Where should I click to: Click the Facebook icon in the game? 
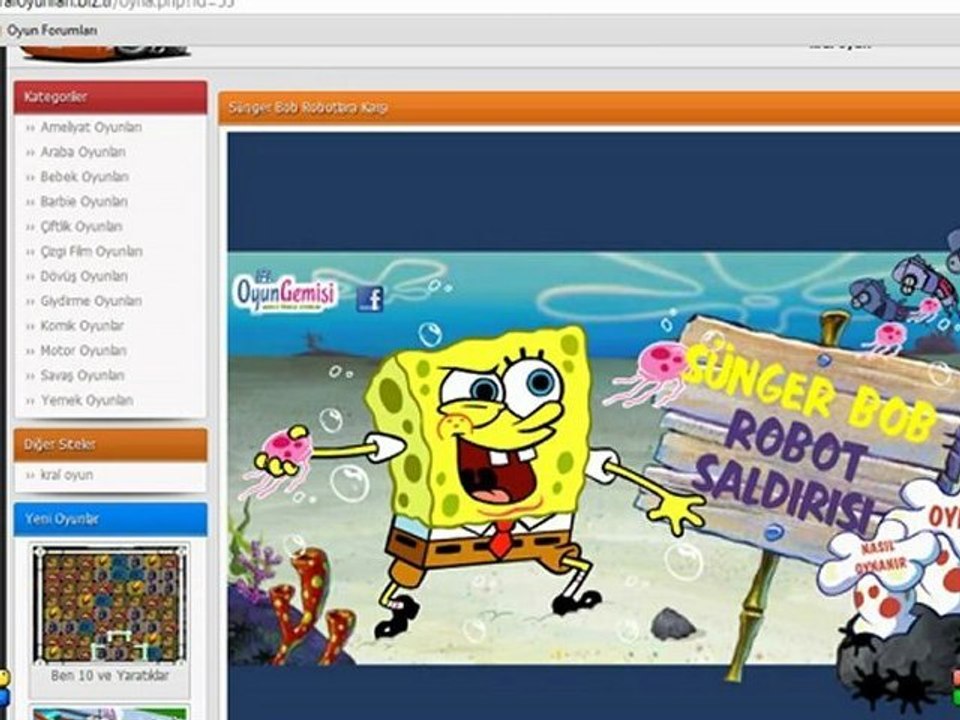[370, 299]
